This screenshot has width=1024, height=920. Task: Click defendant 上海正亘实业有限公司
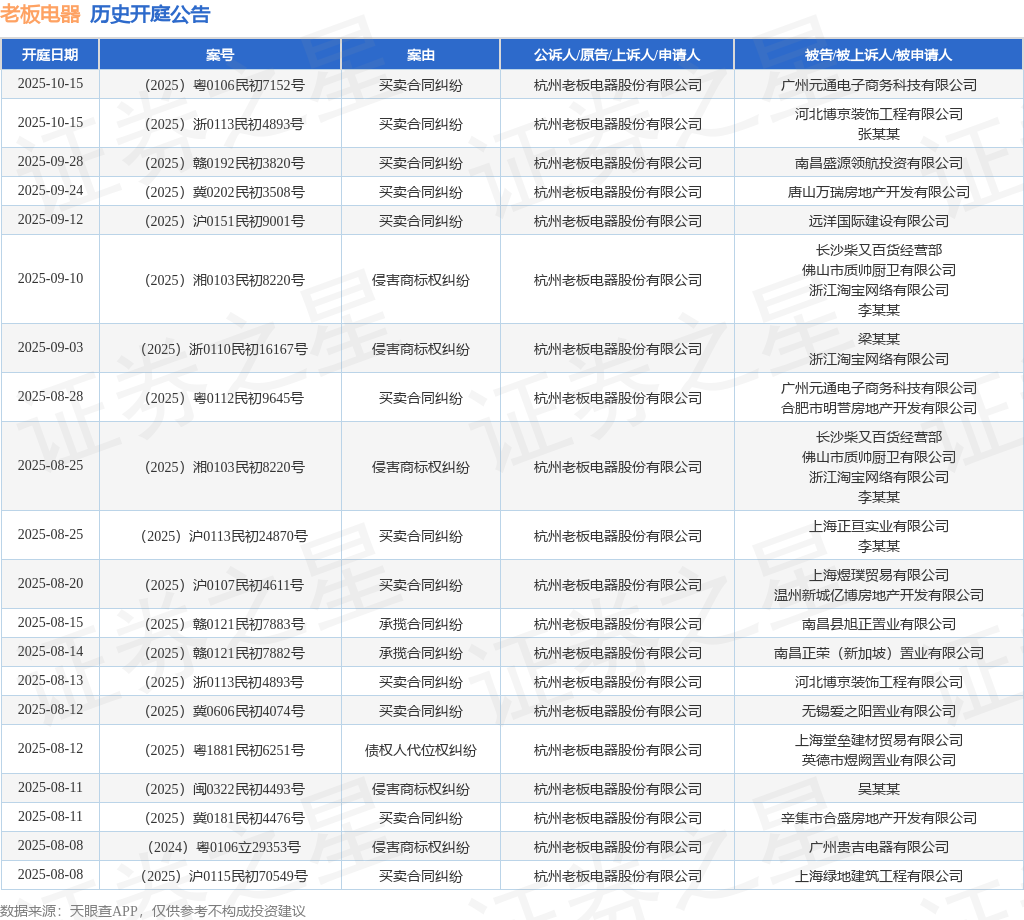coord(878,526)
